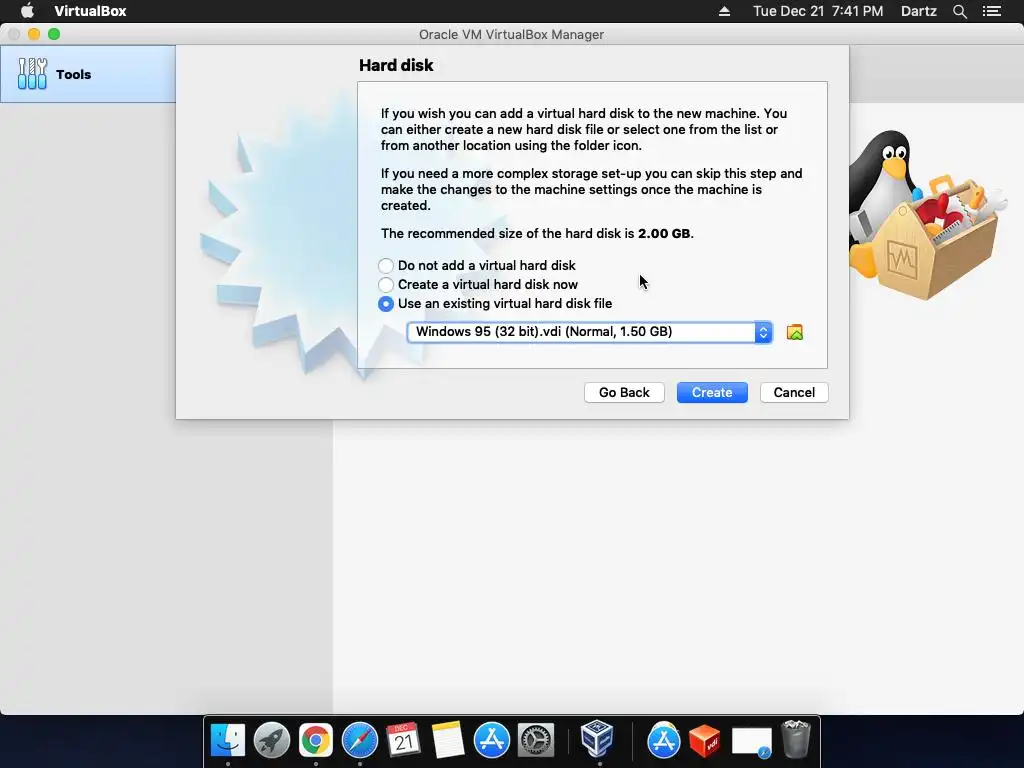Click the Go Back button
Viewport: 1024px width, 768px height.
coord(624,392)
